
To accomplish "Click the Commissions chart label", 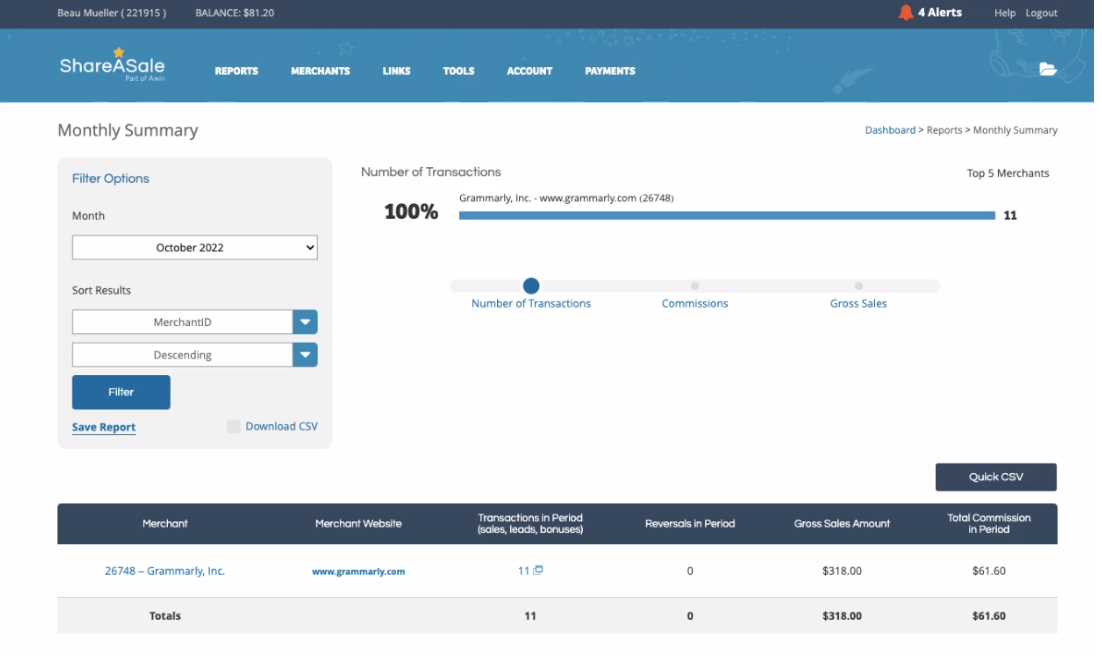I will [694, 303].
